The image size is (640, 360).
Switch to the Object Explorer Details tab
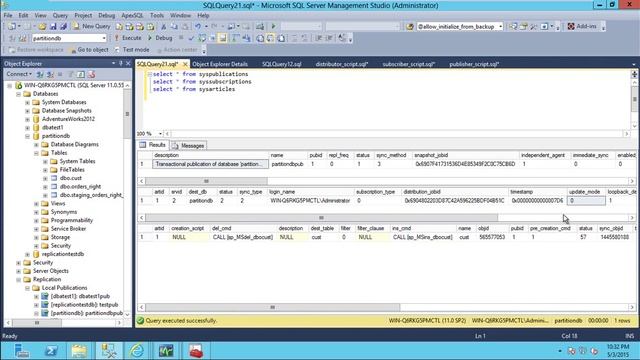click(220, 64)
